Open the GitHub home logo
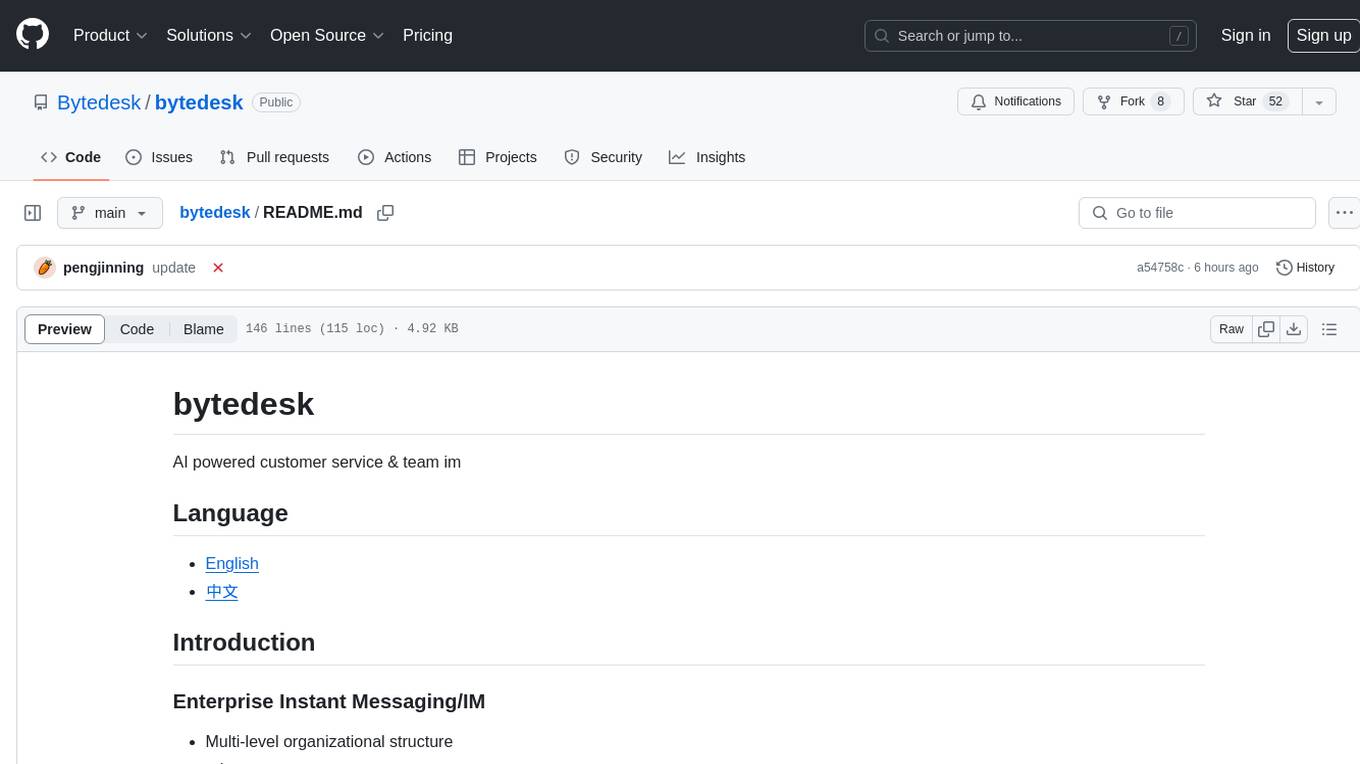Viewport: 1360px width, 764px height. (32, 35)
